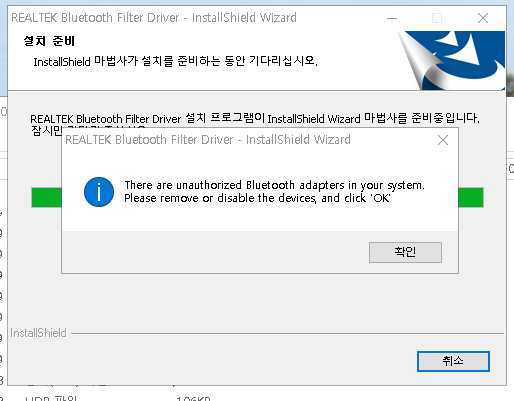Click the 확인 (OK) button
Image resolution: width=514 pixels, height=401 pixels.
(x=405, y=252)
